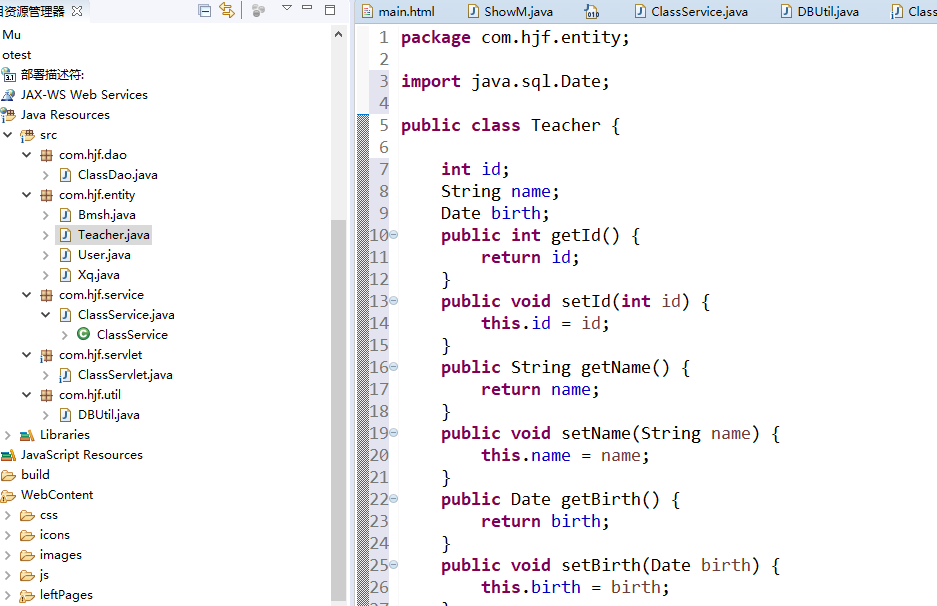Collapse the com.hjf.service package

point(26,295)
